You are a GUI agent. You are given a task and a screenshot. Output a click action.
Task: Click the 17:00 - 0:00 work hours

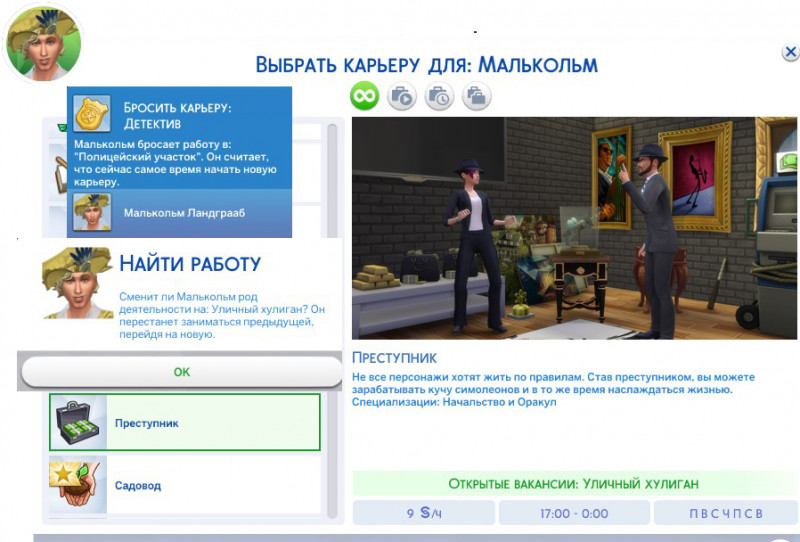pyautogui.click(x=574, y=513)
